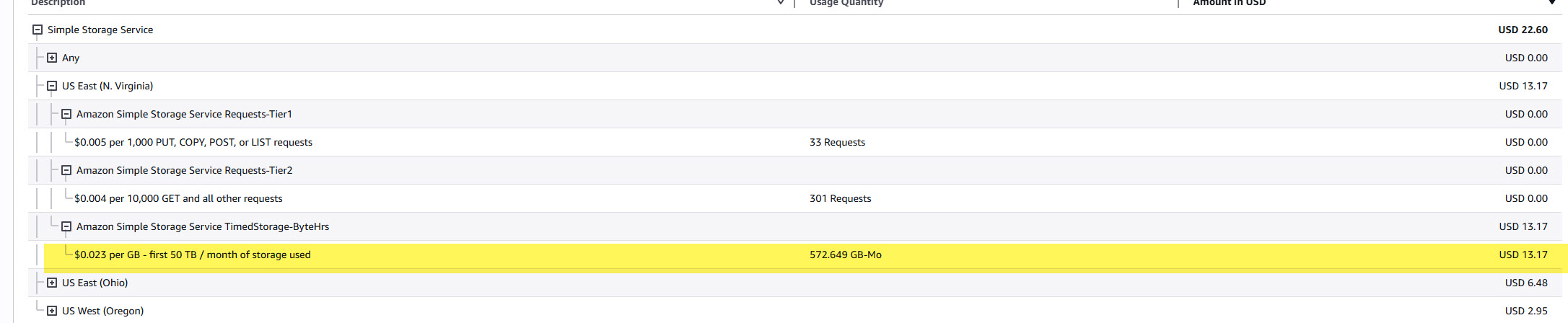1568x323 pixels.
Task: Select the GET and all other requests line
Action: 178,198
